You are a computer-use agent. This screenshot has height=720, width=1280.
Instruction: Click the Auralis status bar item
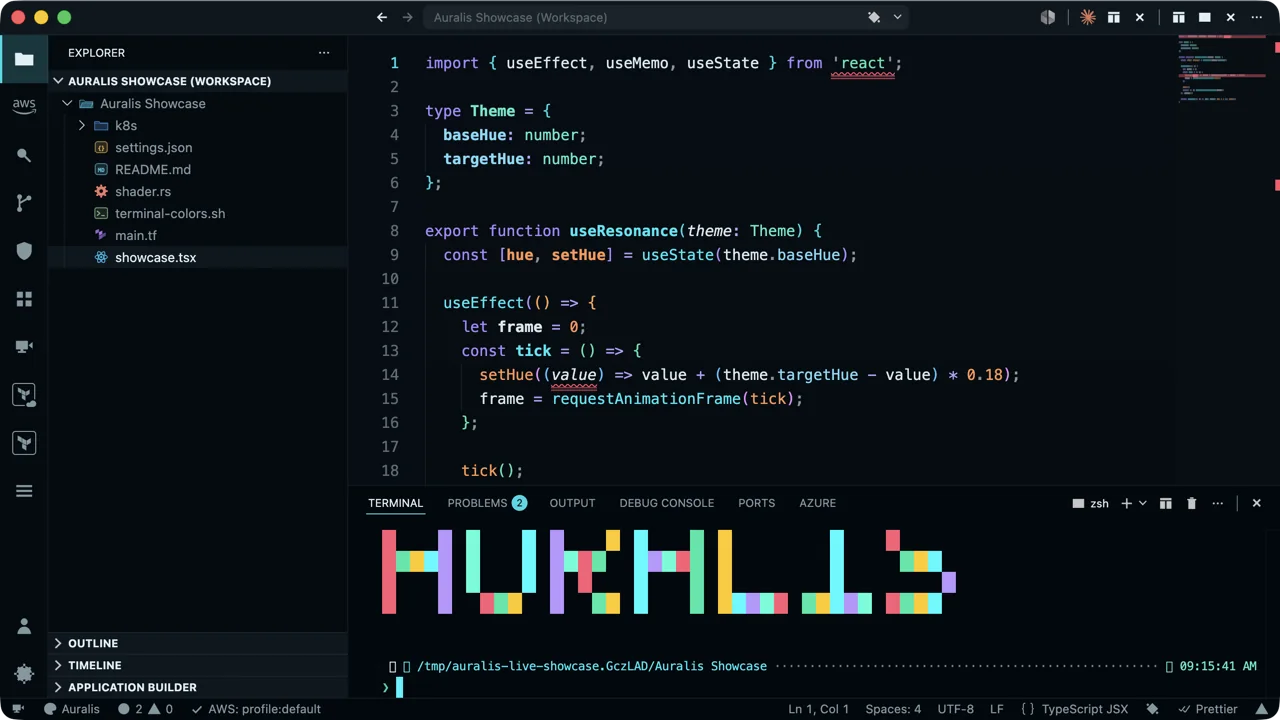72,709
